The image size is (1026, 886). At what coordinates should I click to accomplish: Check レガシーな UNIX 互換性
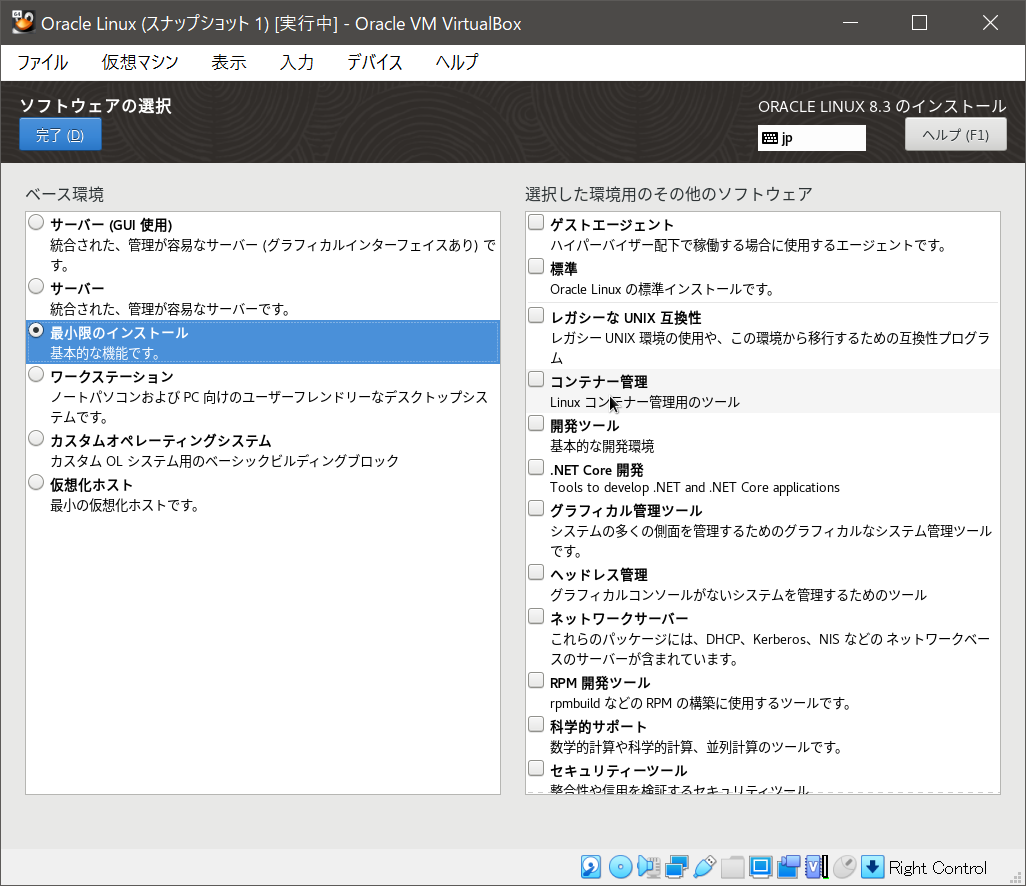point(536,315)
